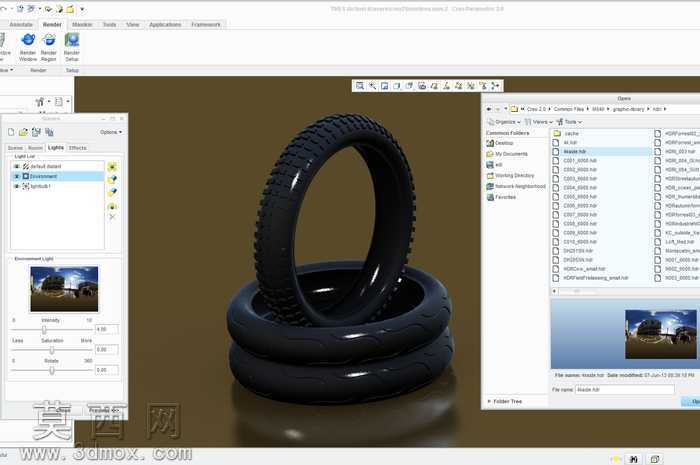Toggle axis display icon in graphics toolbar
This screenshot has width=700, height=465.
pos(446,86)
